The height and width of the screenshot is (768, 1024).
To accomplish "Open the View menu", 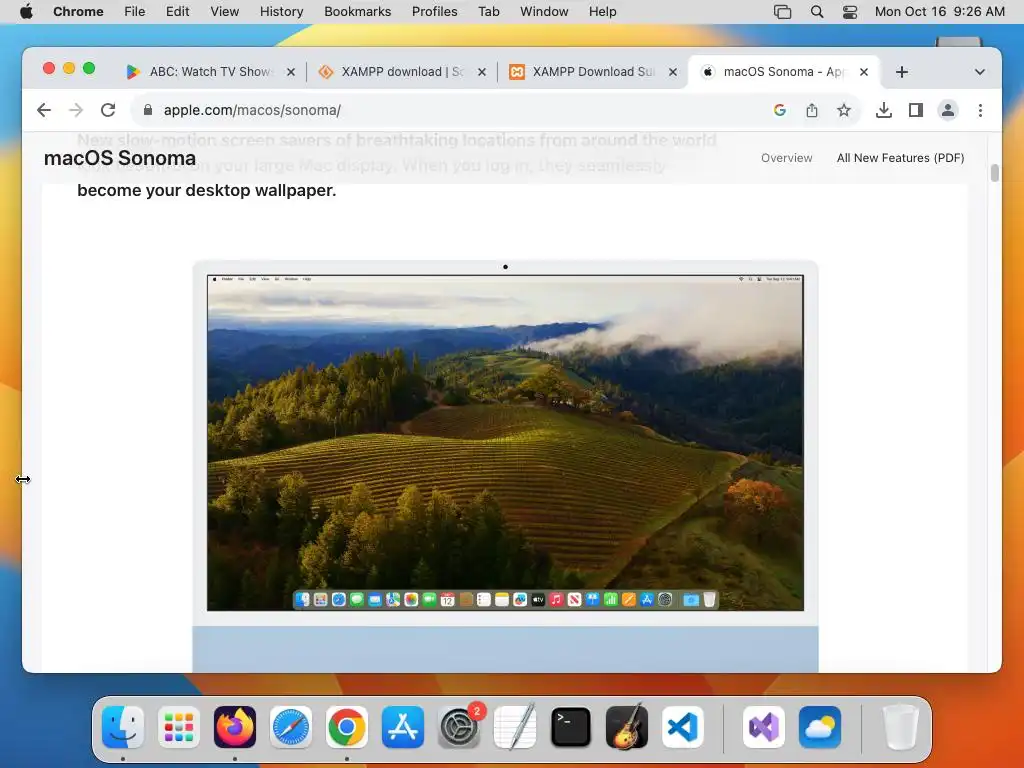I will [x=224, y=12].
